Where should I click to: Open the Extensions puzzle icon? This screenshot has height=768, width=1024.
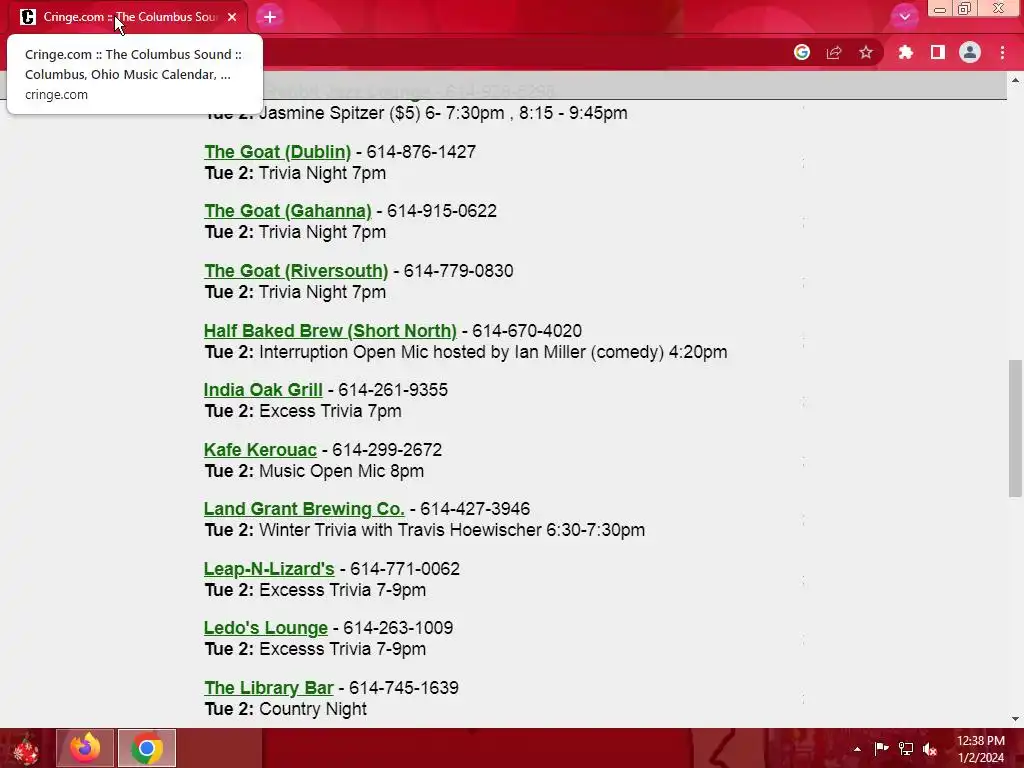point(906,52)
